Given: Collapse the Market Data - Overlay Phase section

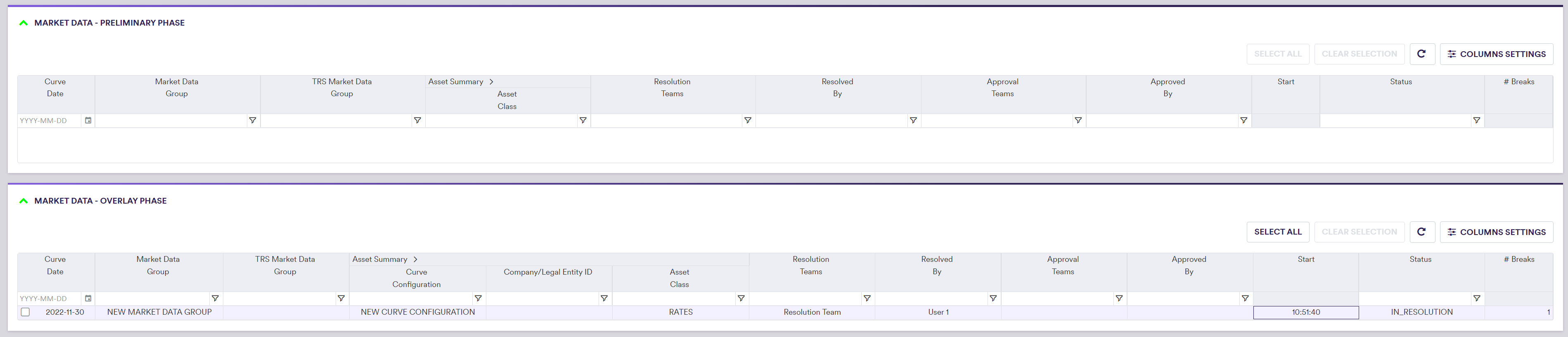Looking at the screenshot, I should pos(24,201).
